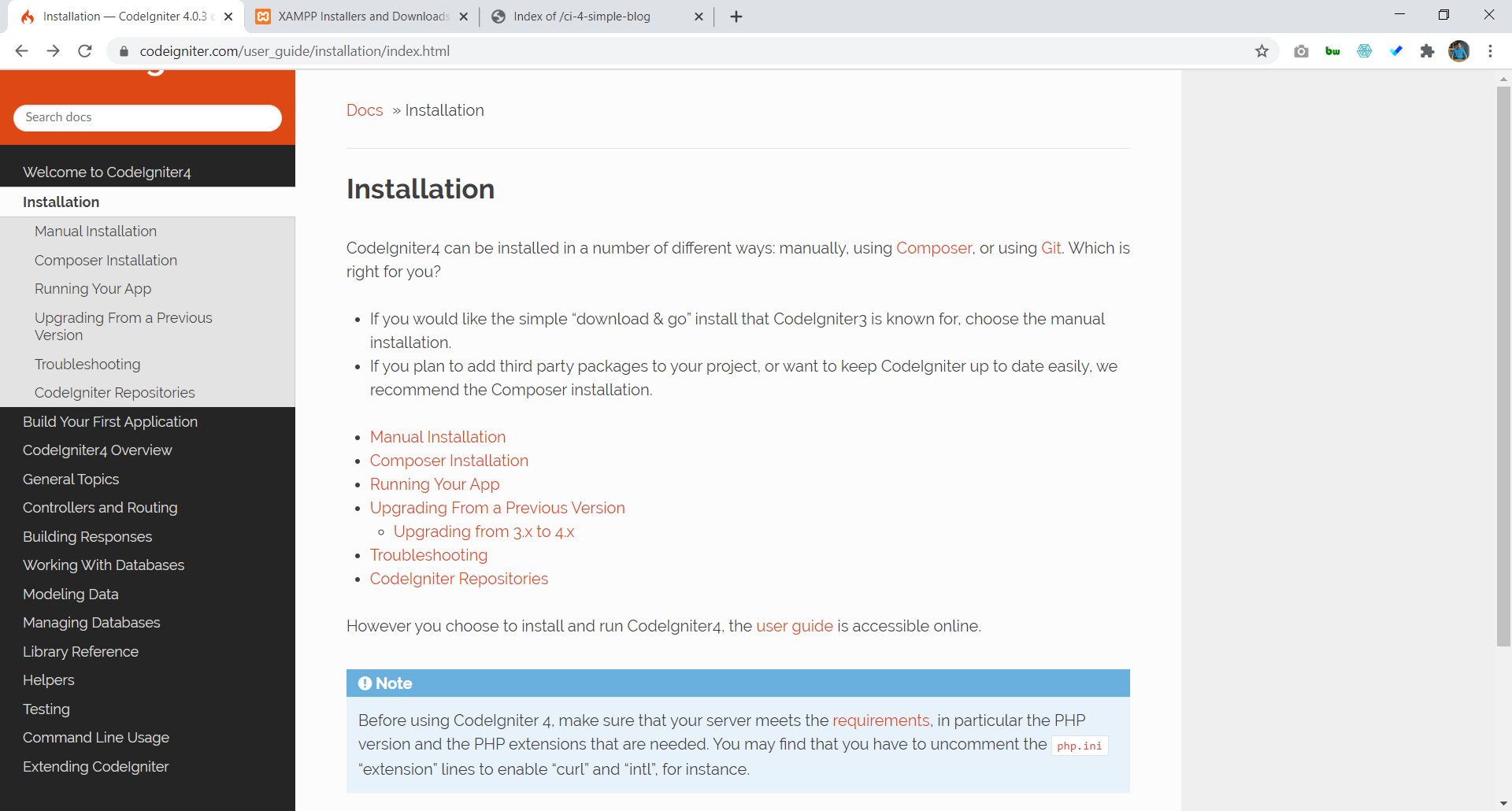Open the green 'bw' extension icon
1512x811 pixels.
click(1332, 51)
